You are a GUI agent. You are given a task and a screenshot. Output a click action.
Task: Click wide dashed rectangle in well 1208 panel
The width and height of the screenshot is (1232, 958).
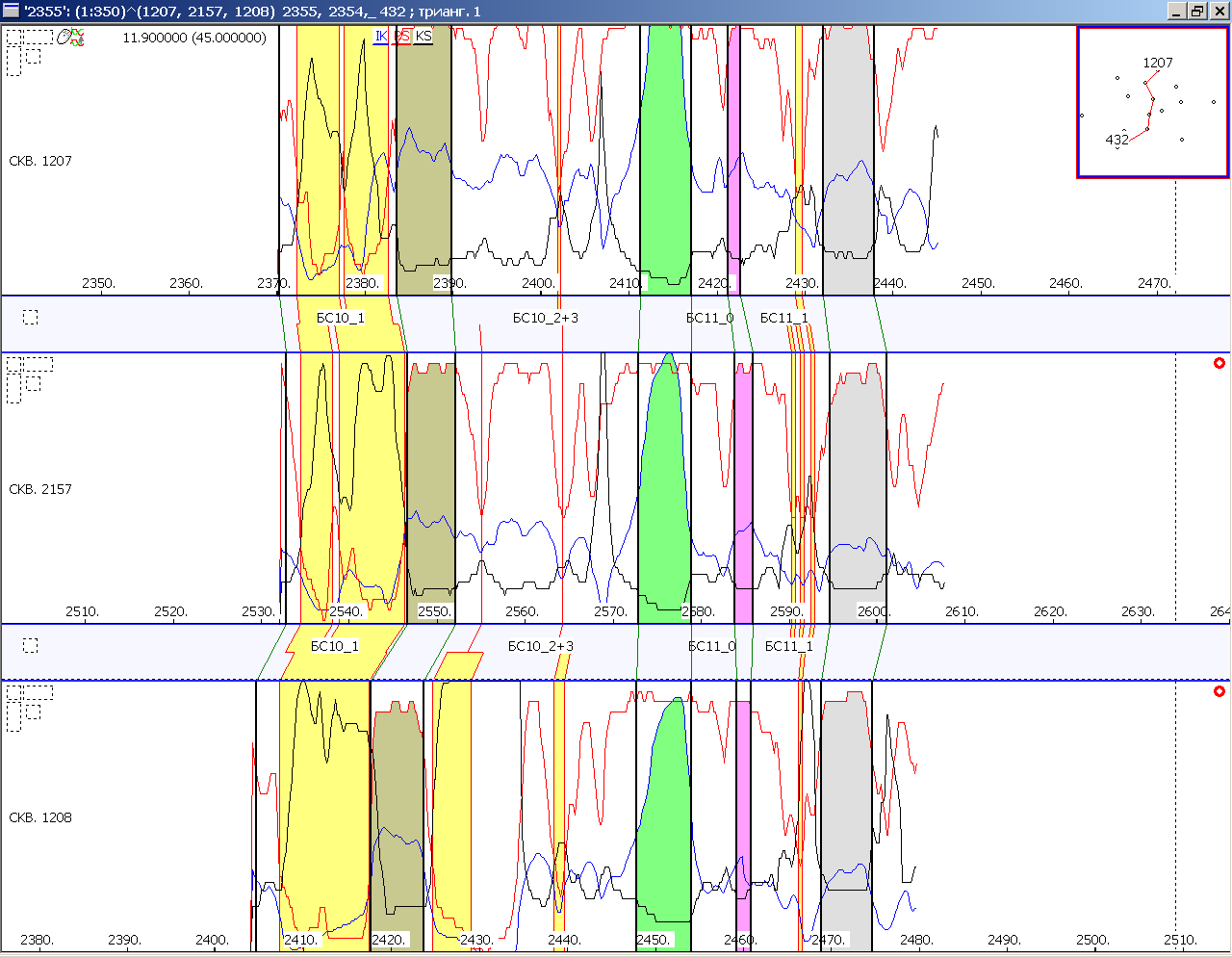38,692
